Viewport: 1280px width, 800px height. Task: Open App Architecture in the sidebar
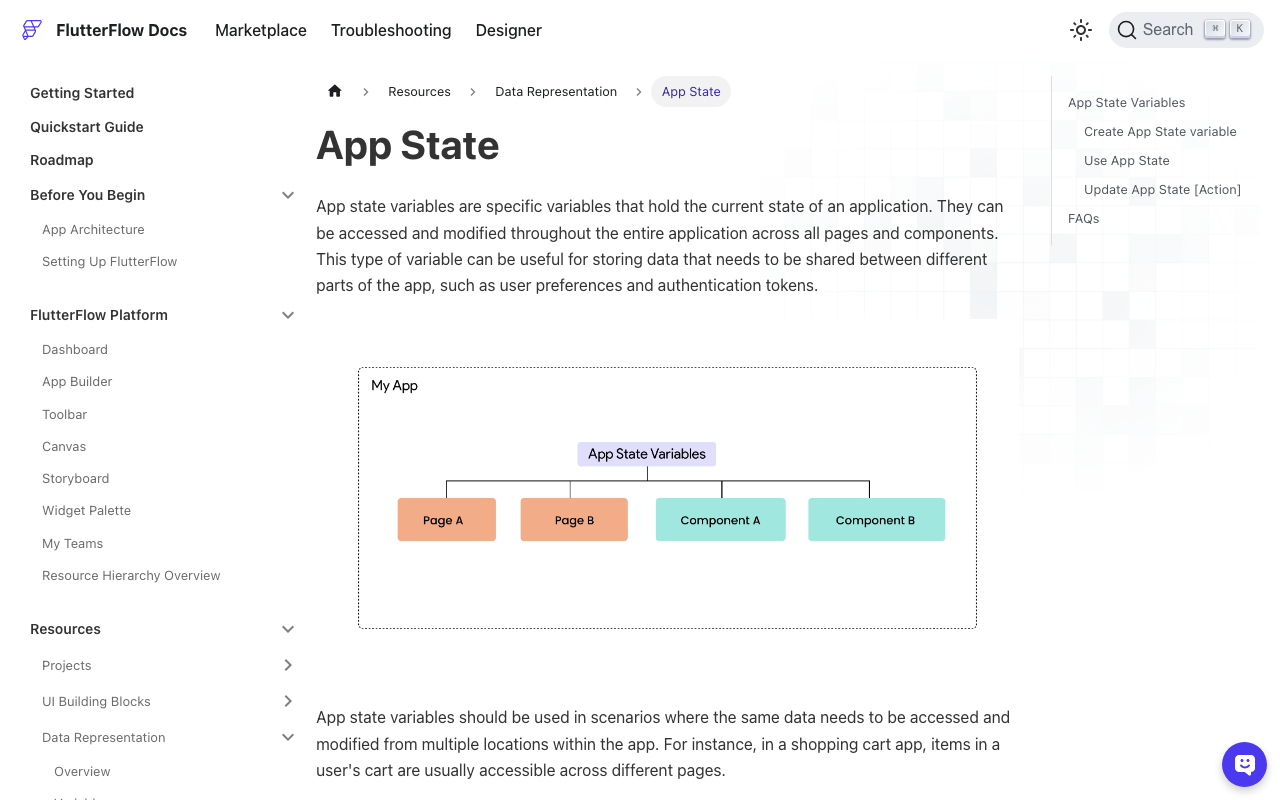tap(93, 229)
